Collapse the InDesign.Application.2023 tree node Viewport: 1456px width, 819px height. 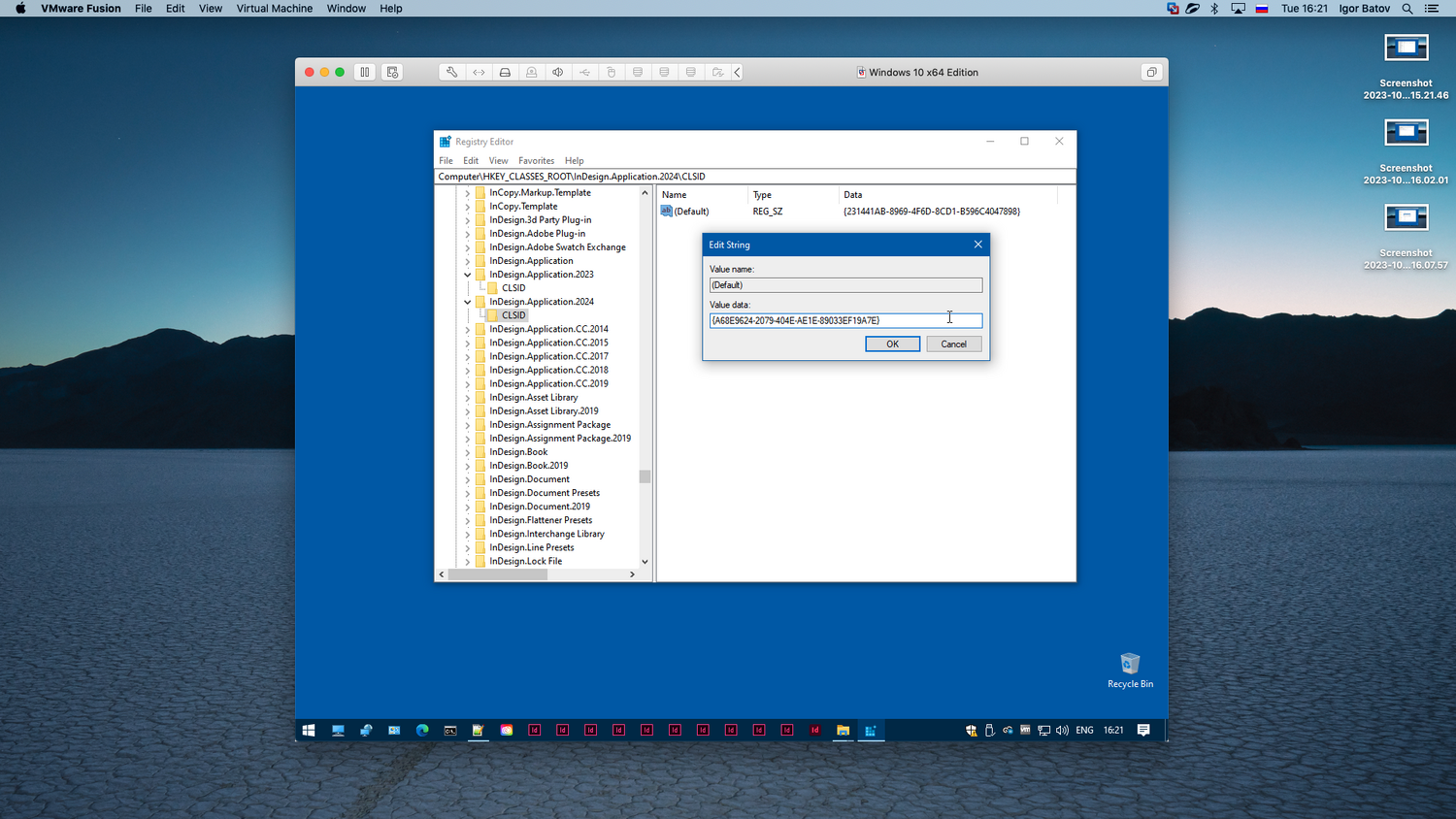pyautogui.click(x=467, y=275)
